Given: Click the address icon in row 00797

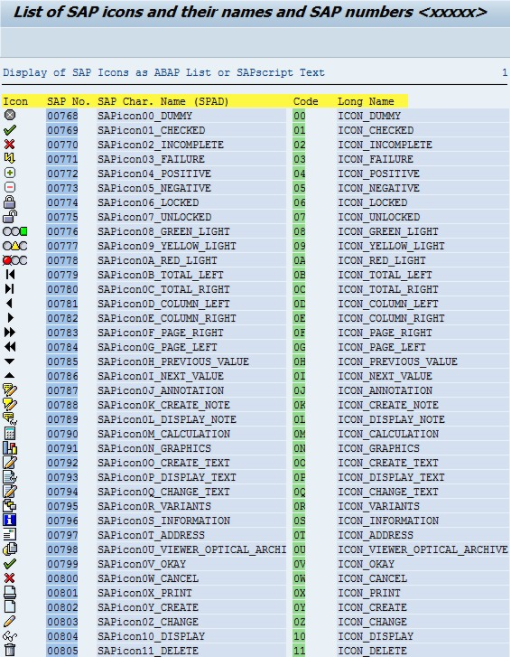Looking at the screenshot, I should pos(10,535).
